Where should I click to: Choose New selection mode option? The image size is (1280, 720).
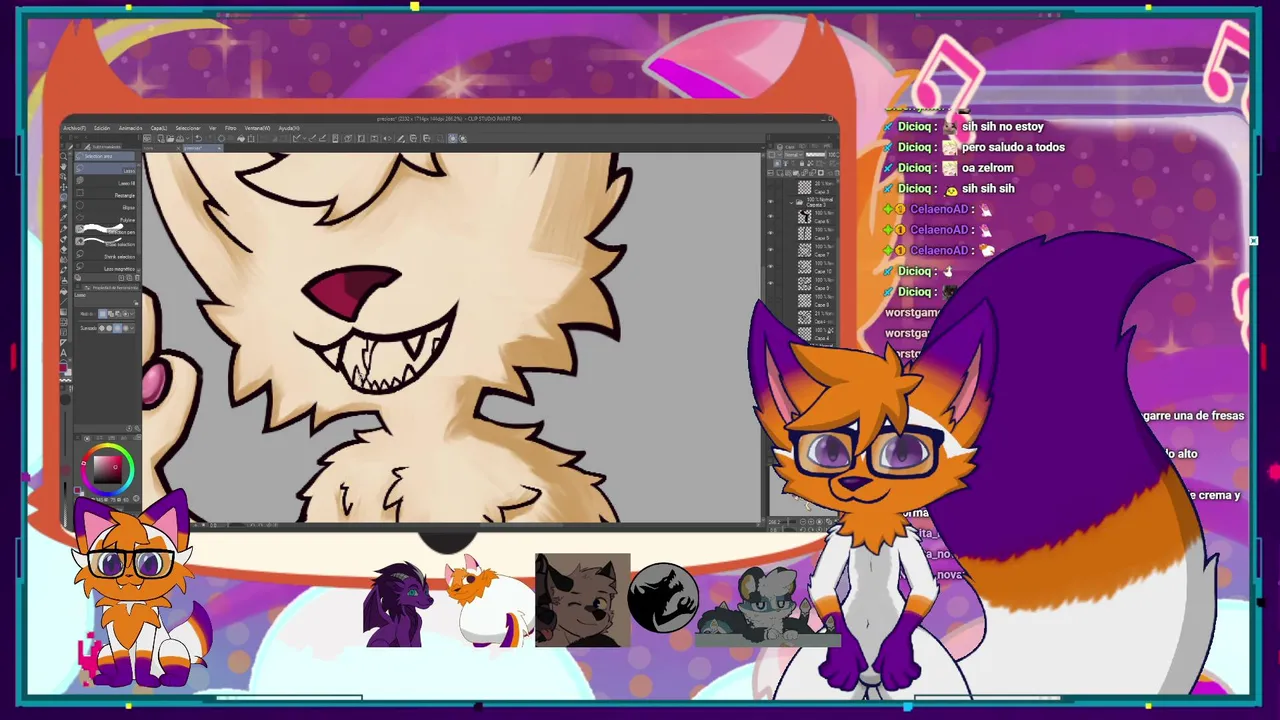tap(102, 313)
